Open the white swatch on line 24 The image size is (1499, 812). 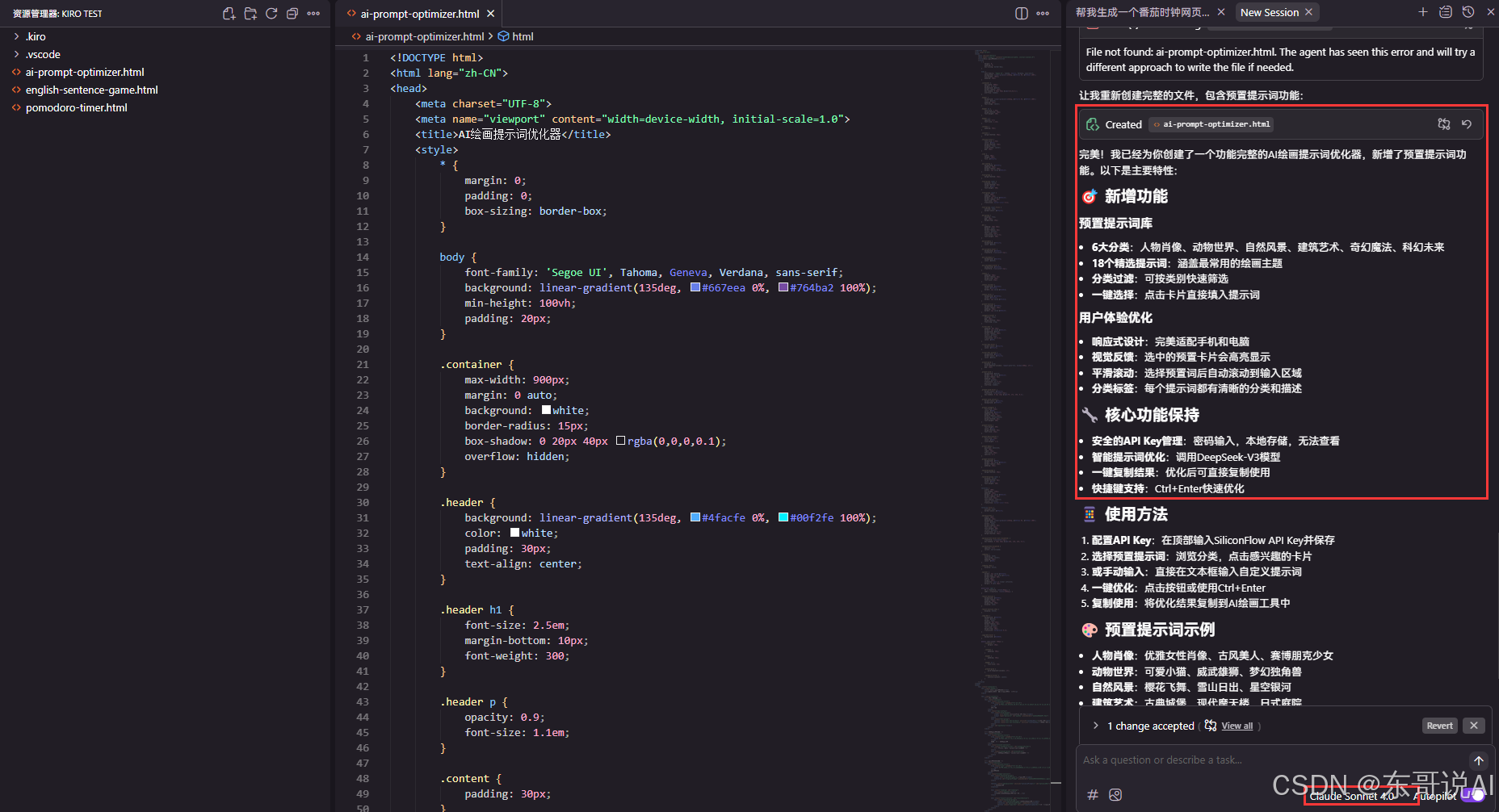click(546, 410)
